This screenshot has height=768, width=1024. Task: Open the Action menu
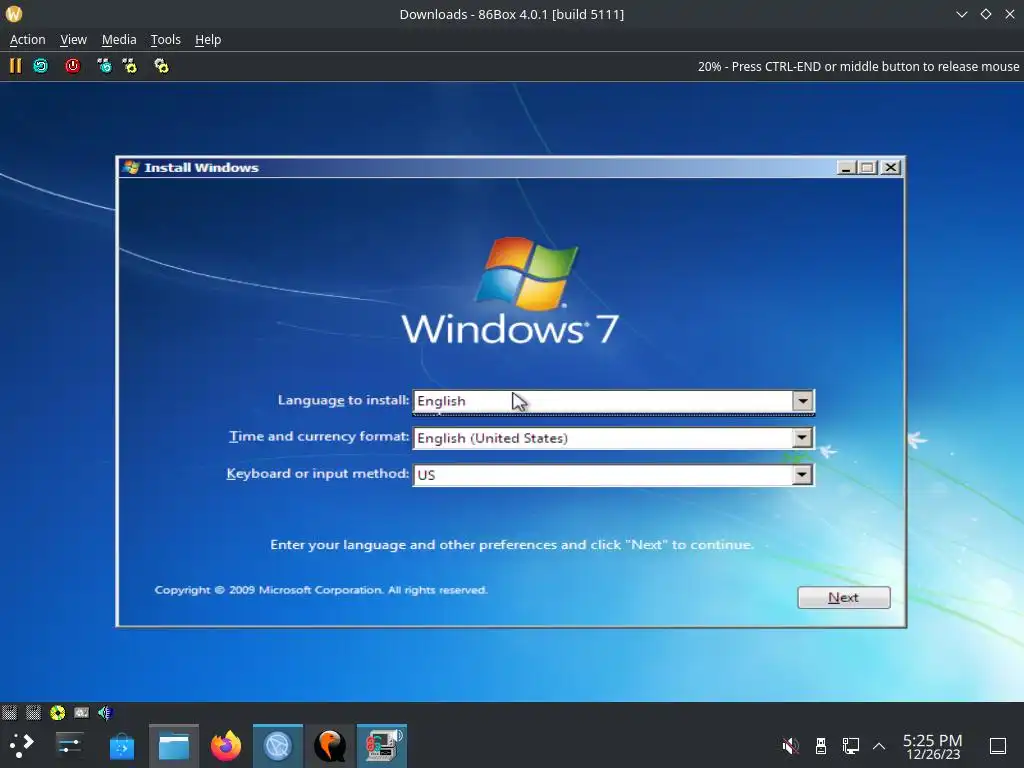pyautogui.click(x=27, y=40)
